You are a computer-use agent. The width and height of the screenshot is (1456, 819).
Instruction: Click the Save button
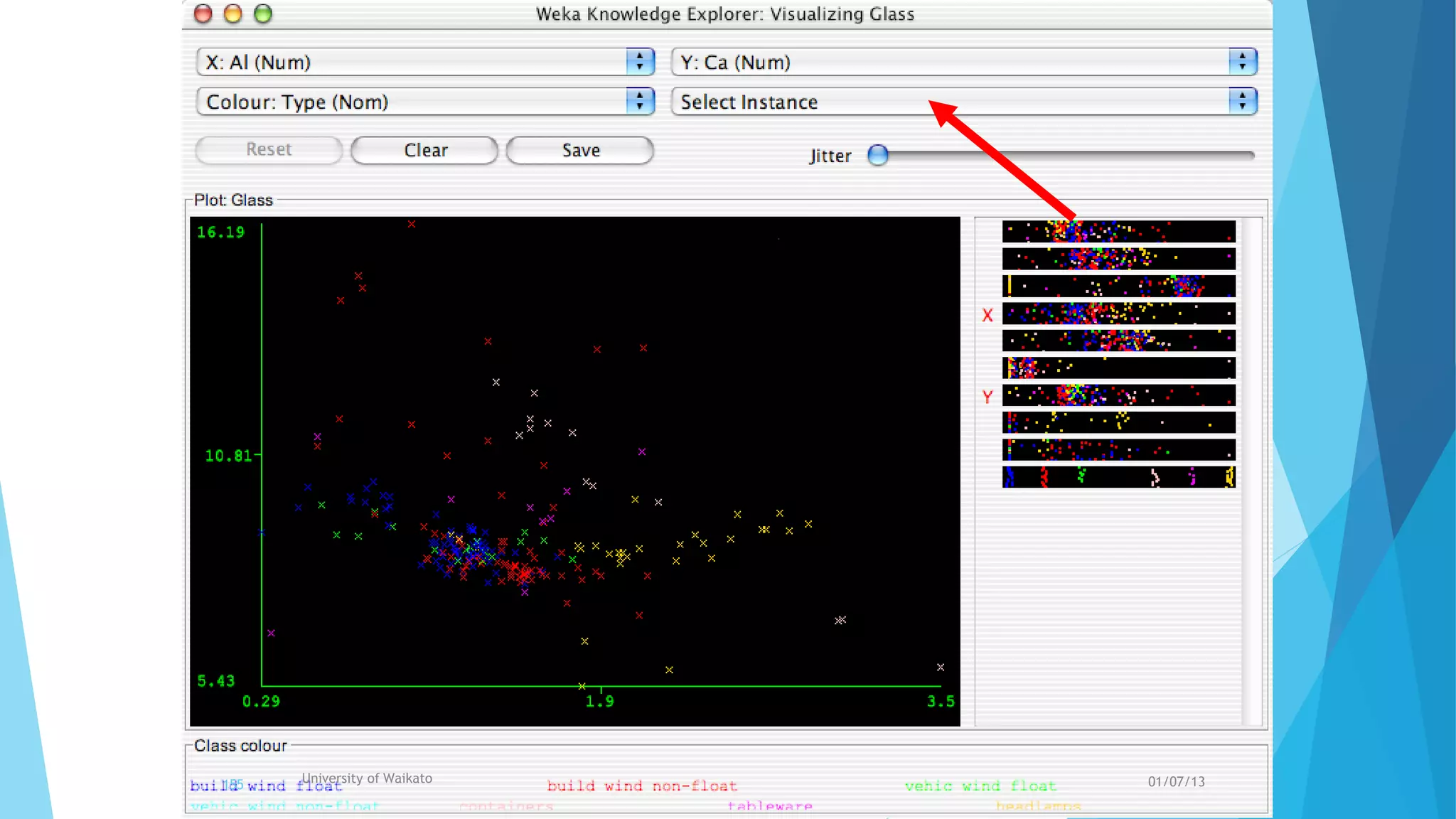click(x=580, y=150)
